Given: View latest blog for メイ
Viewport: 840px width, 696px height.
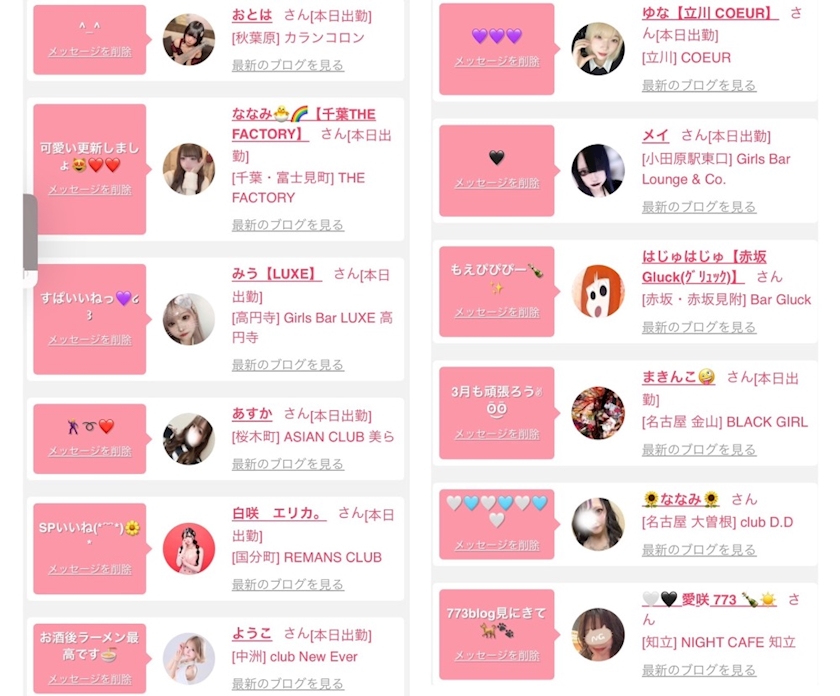Looking at the screenshot, I should click(x=699, y=207).
